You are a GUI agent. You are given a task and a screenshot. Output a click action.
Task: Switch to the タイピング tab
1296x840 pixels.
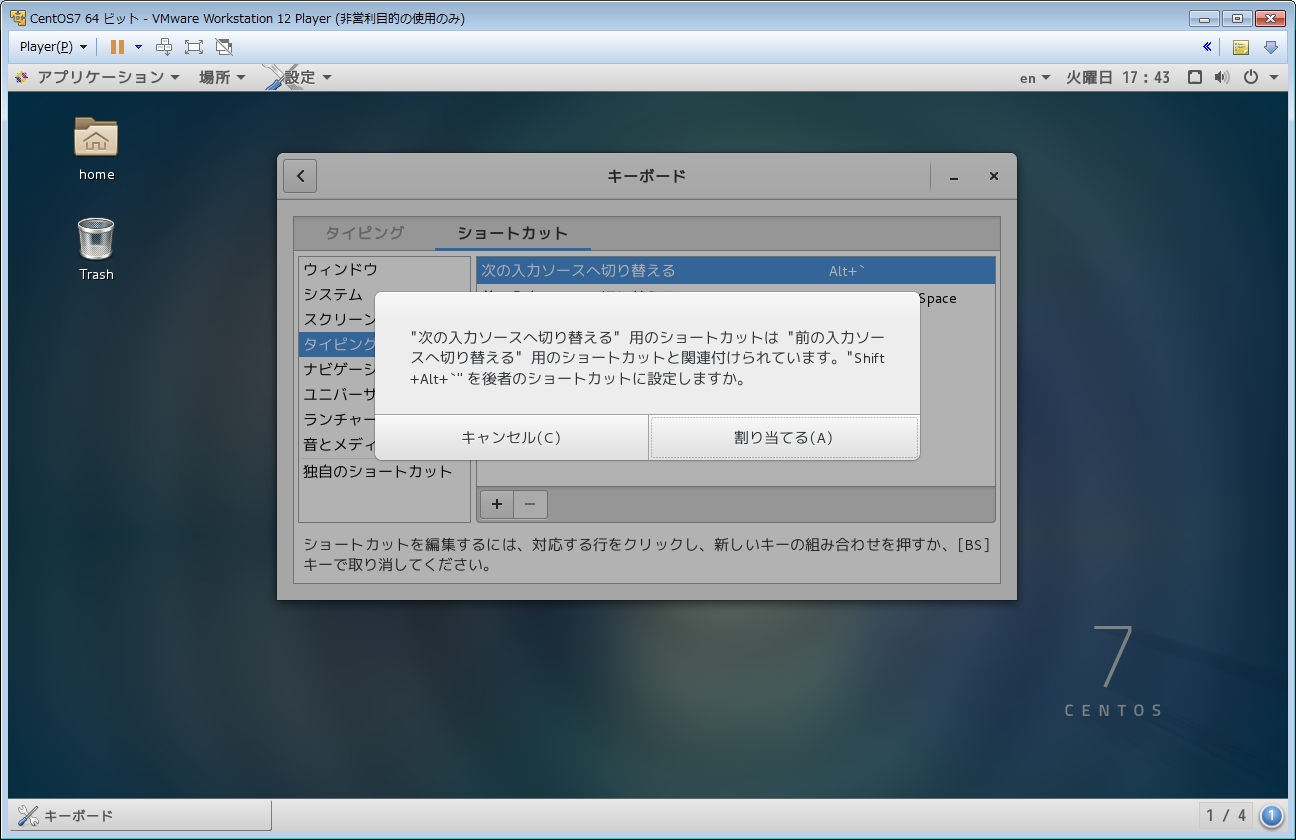pos(364,233)
